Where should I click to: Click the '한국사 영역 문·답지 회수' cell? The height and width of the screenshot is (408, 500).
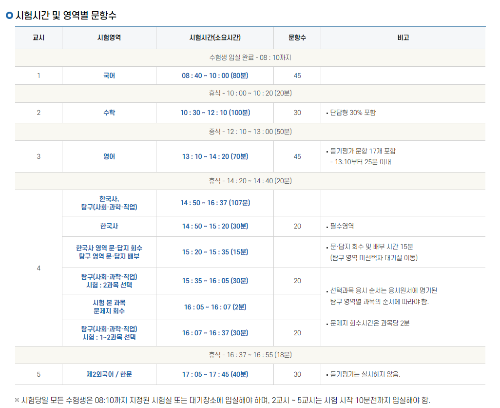click(x=109, y=252)
